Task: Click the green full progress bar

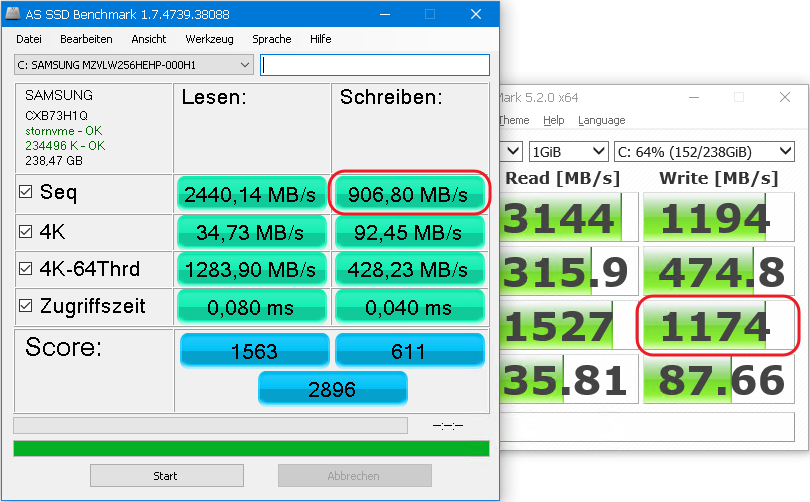Action: (x=251, y=448)
